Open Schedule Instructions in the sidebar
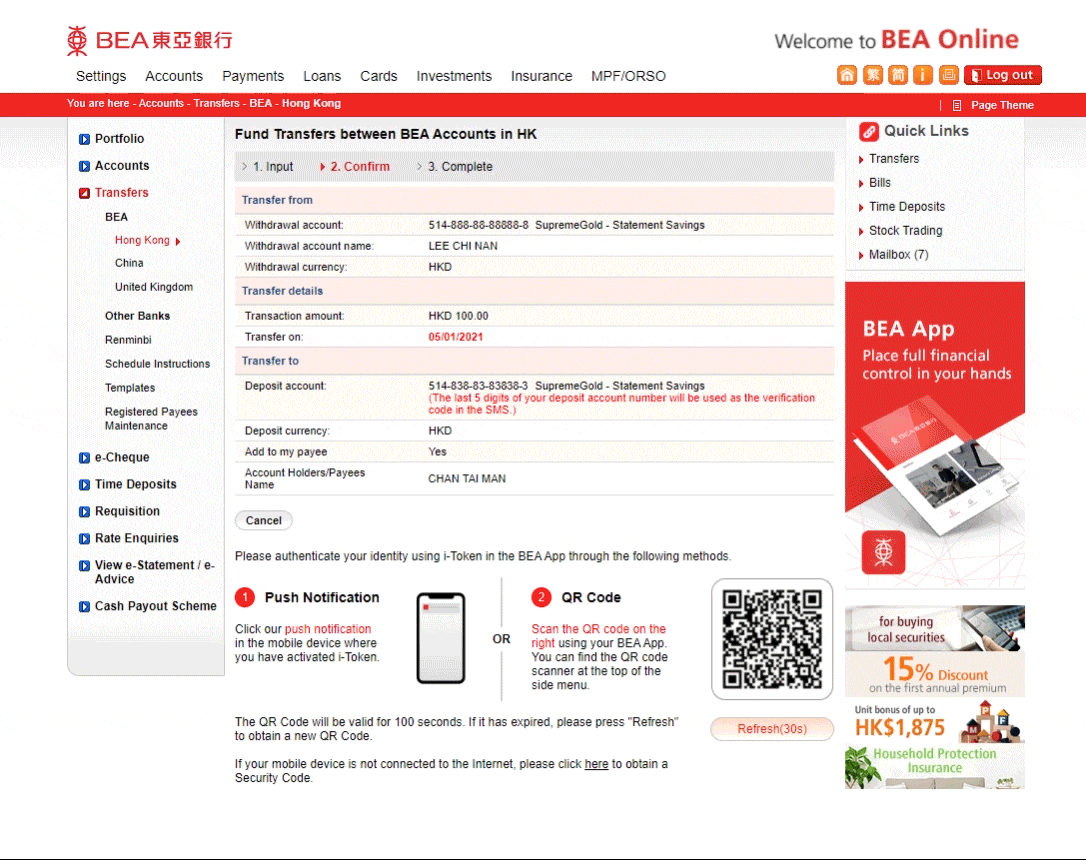The width and height of the screenshot is (1086, 860). [157, 364]
